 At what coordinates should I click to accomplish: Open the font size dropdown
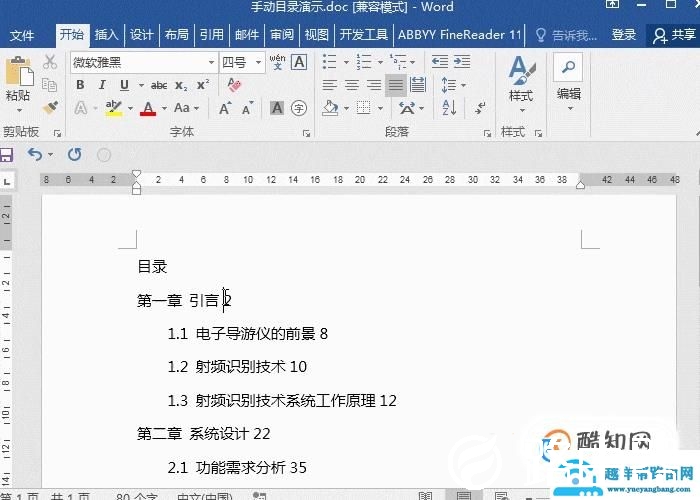(258, 62)
